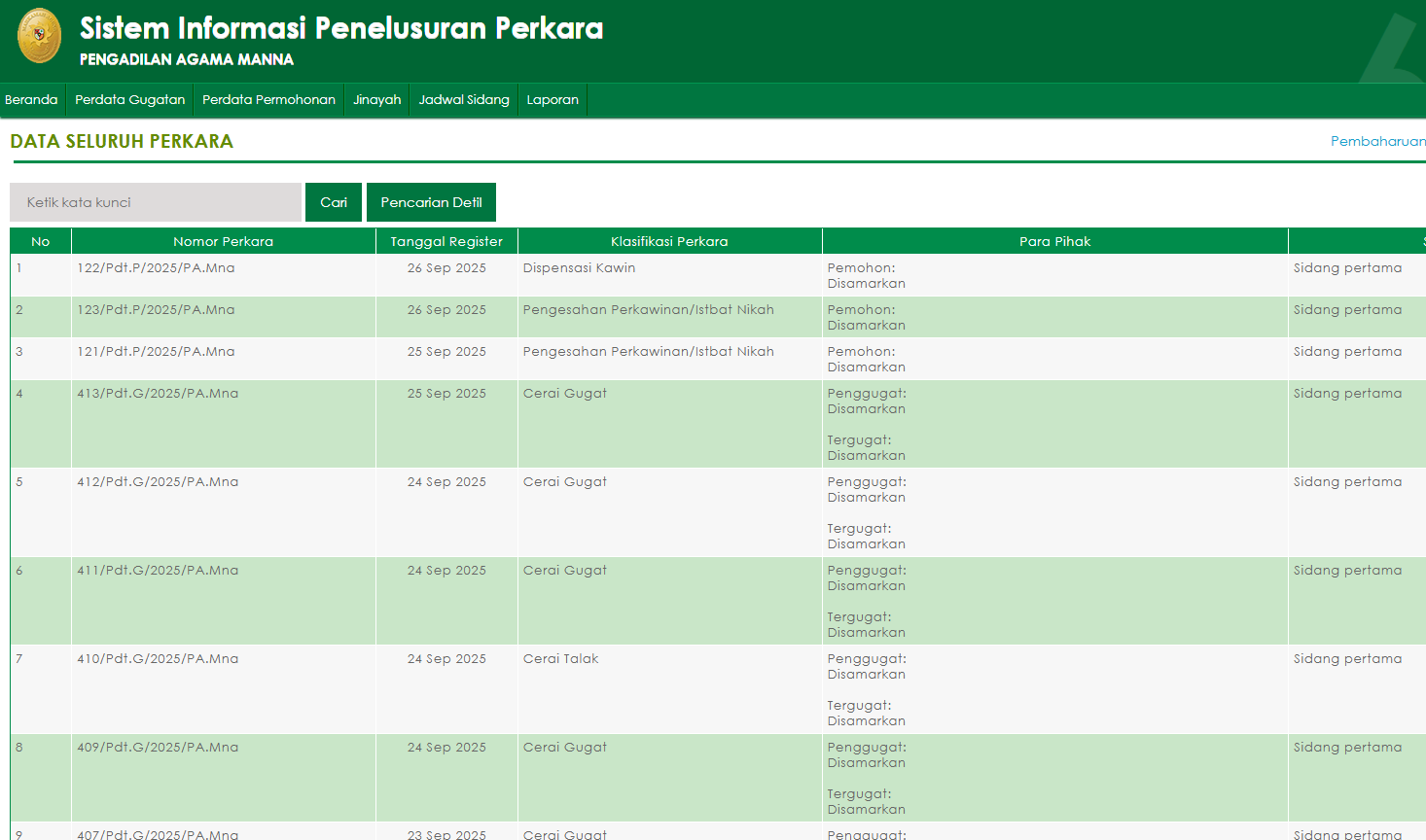Click the Tanggal Register column header
The image size is (1426, 840).
pyautogui.click(x=446, y=242)
